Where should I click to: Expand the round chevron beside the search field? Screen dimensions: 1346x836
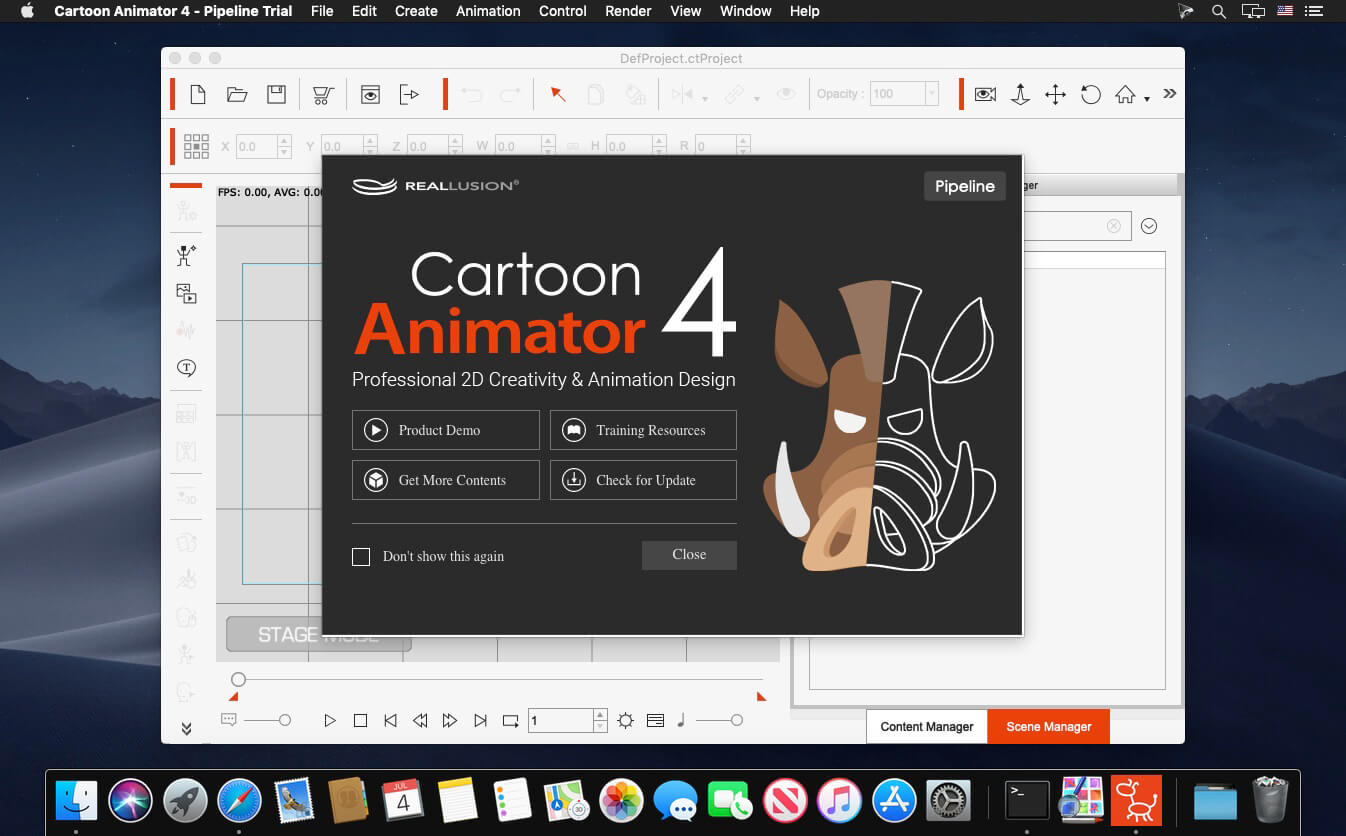pos(1149,226)
